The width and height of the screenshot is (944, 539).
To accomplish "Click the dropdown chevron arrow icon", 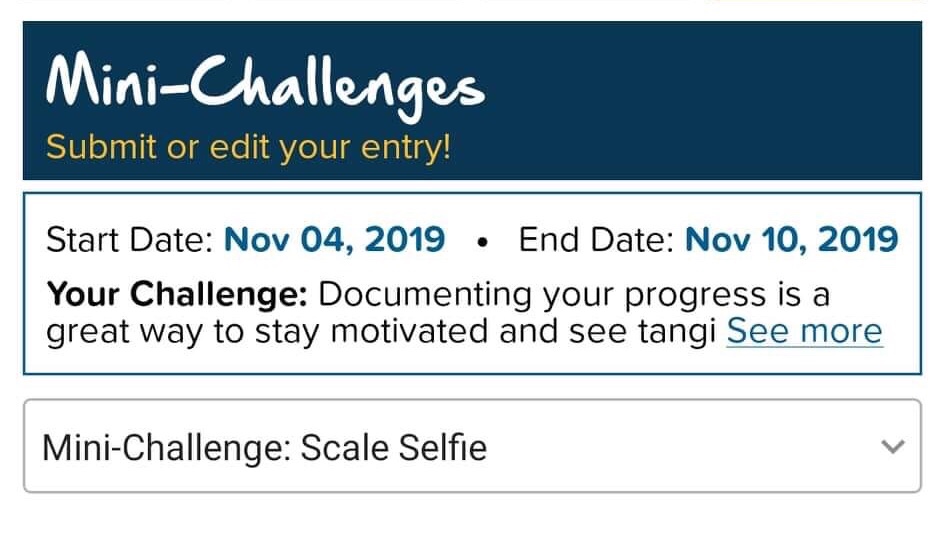I will (894, 447).
